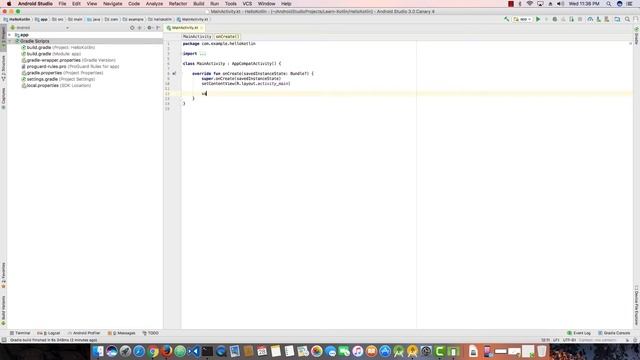Start debugging with the Debug bug icon
Screen dimensions: 640x360
(x=555, y=19)
